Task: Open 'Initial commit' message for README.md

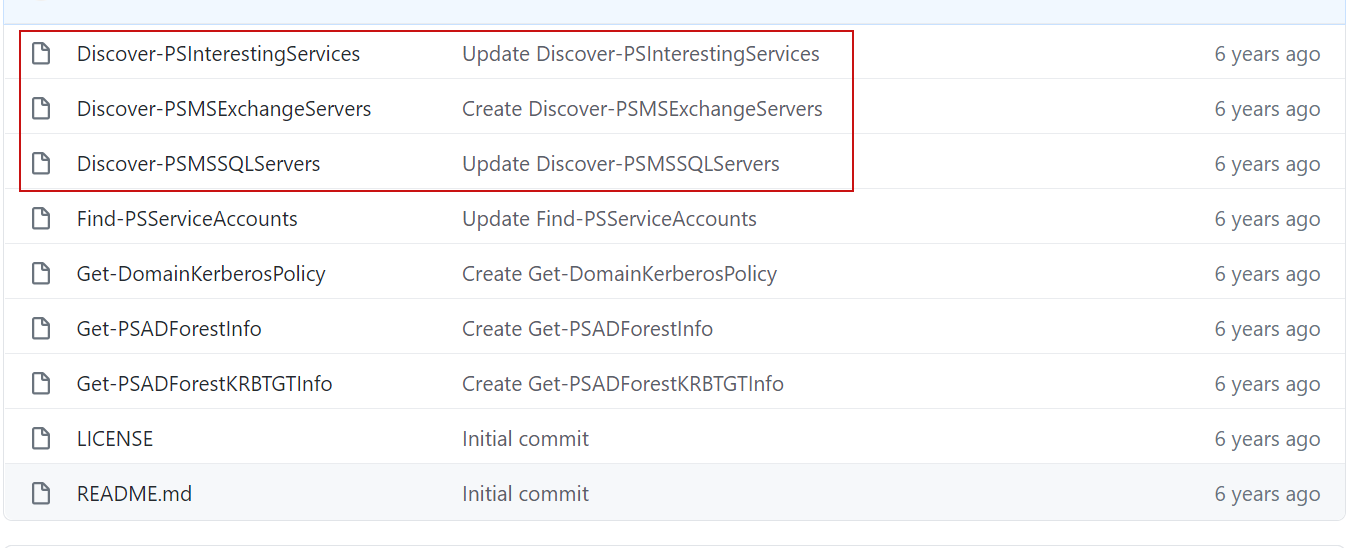Action: click(x=525, y=494)
